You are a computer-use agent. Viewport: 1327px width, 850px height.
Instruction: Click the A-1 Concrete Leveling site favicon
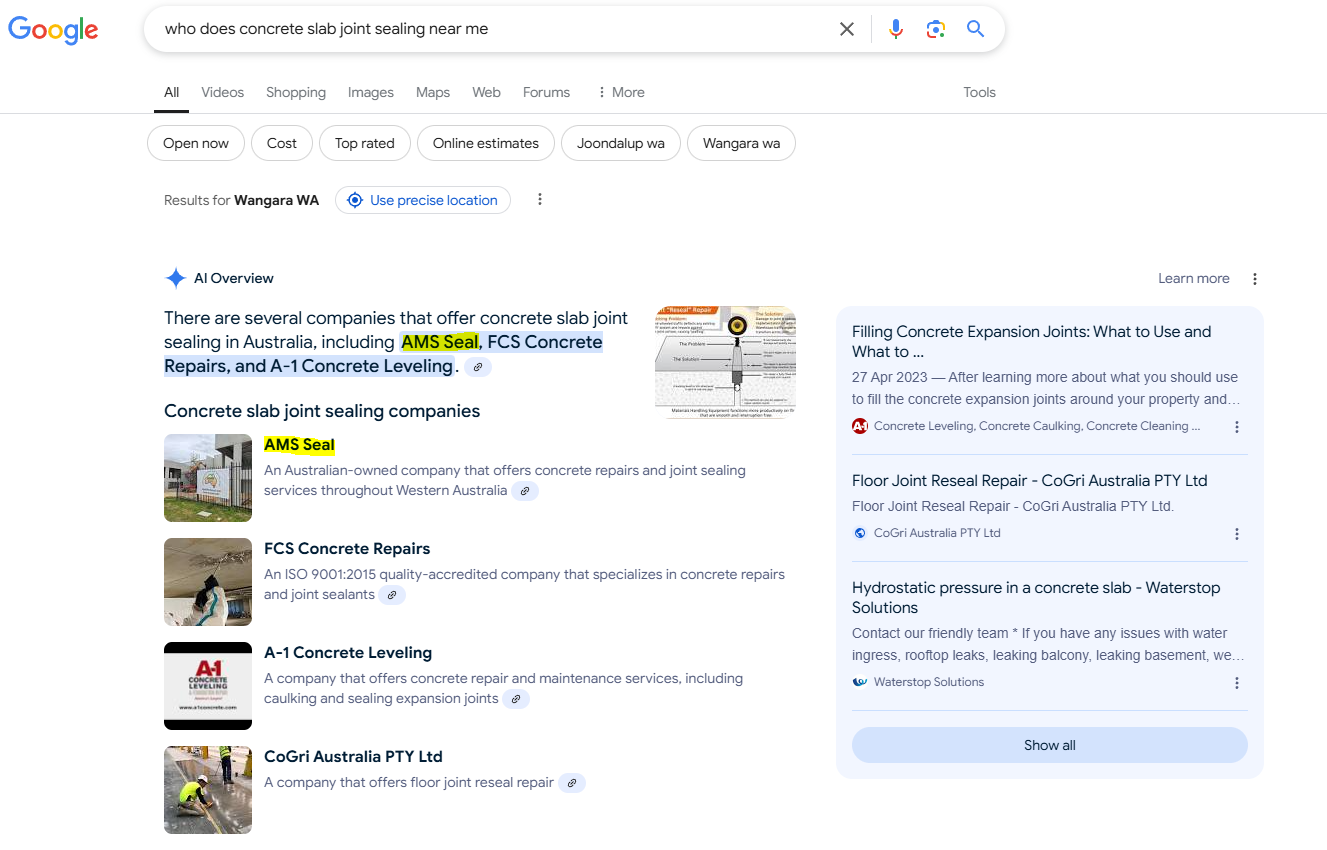click(860, 426)
